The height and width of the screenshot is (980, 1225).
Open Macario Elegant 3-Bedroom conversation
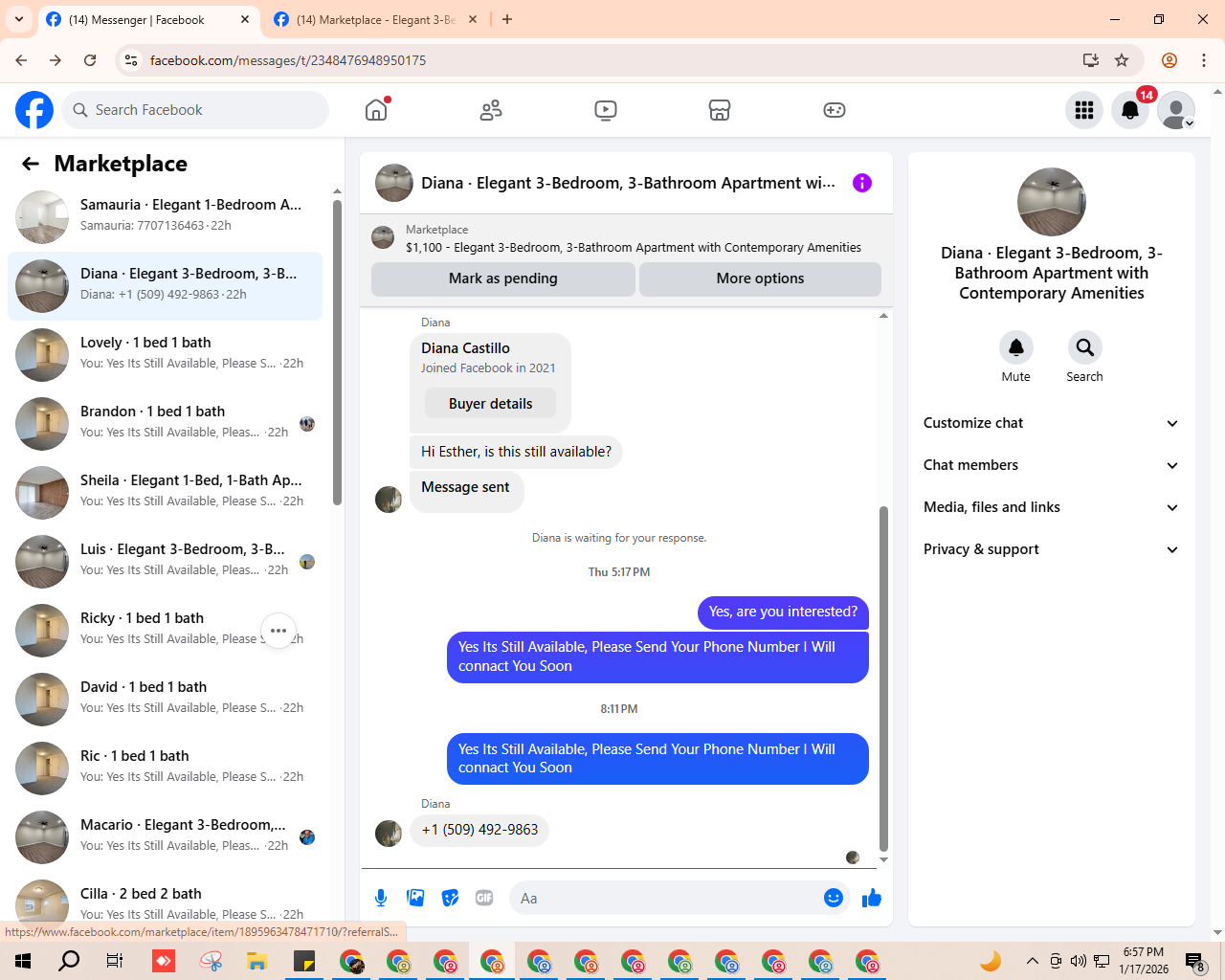click(x=165, y=837)
